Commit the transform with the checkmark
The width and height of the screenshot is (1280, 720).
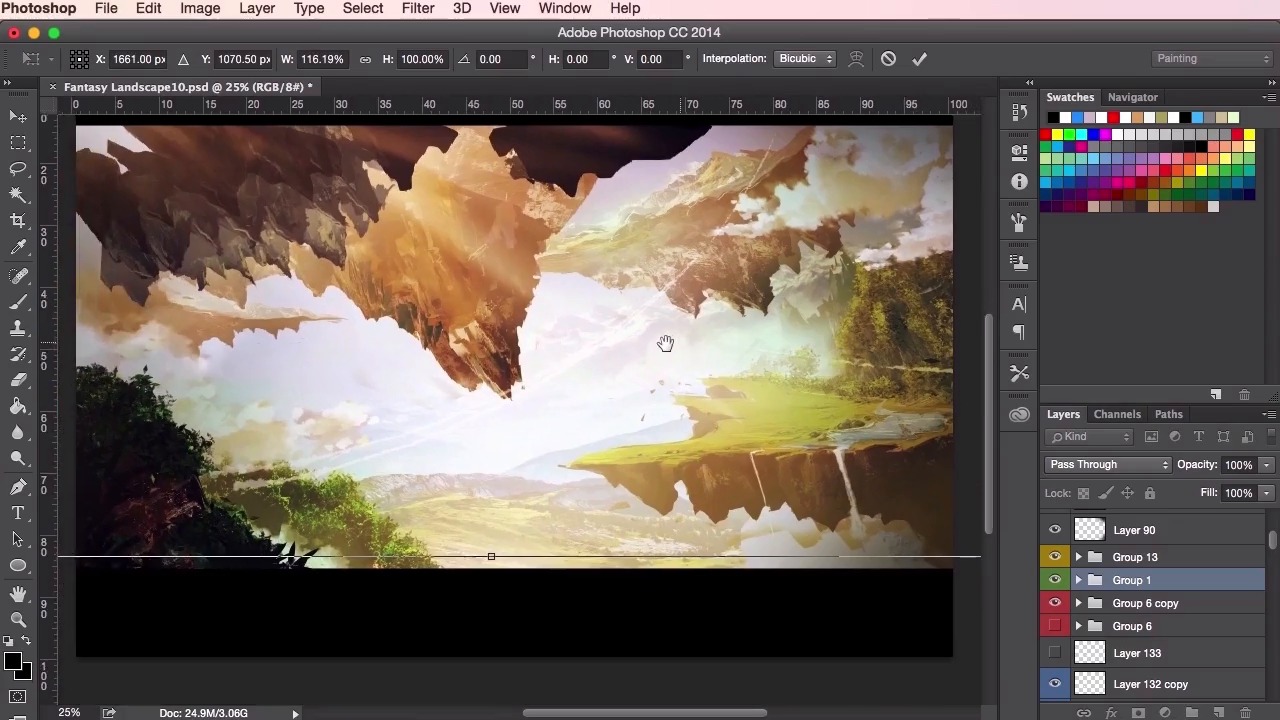tap(919, 59)
